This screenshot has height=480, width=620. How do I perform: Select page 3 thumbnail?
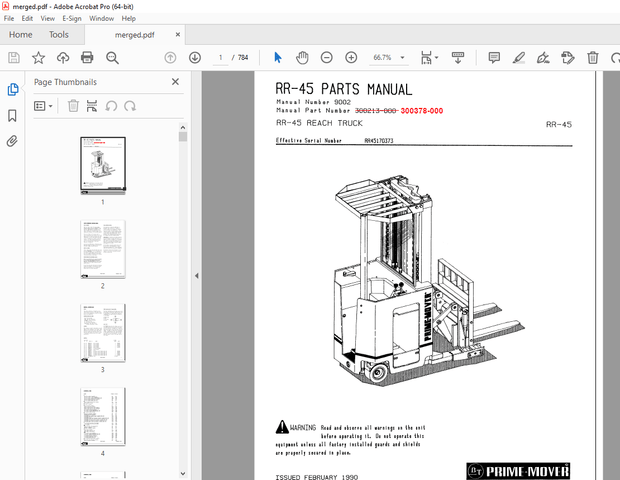[x=103, y=333]
